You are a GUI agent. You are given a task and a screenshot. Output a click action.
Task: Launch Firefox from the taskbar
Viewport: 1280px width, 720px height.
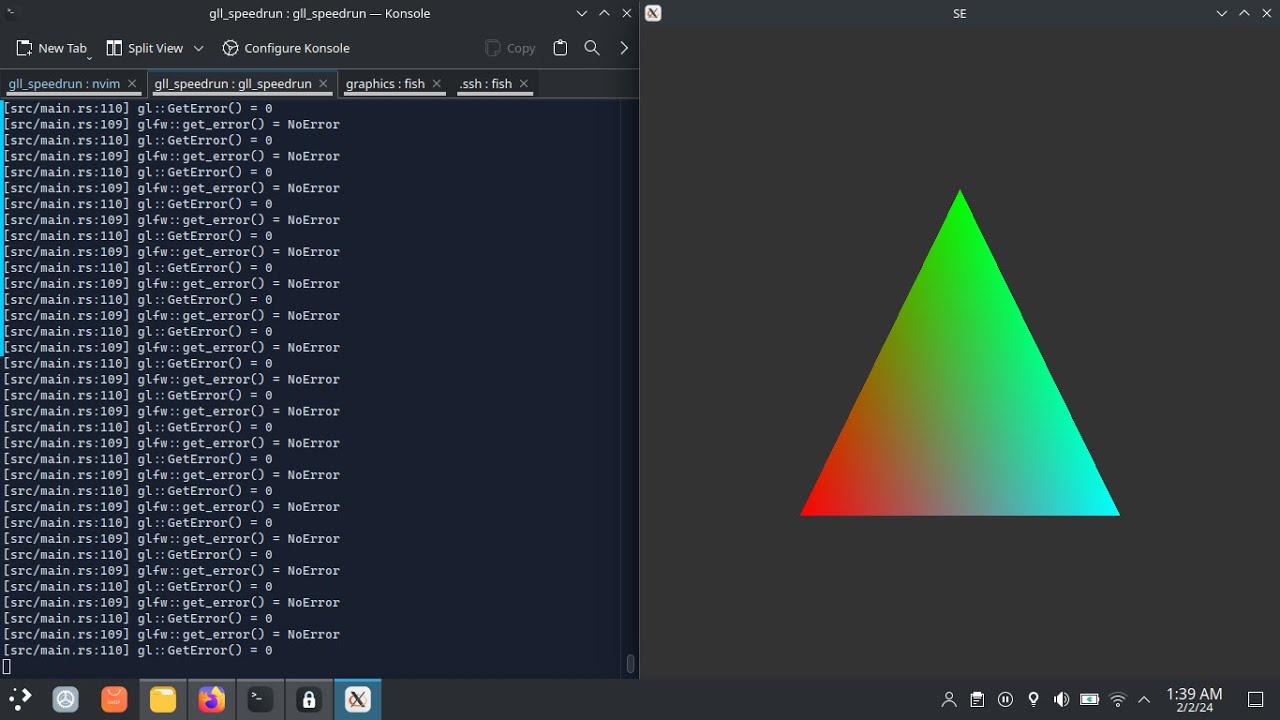coord(211,700)
